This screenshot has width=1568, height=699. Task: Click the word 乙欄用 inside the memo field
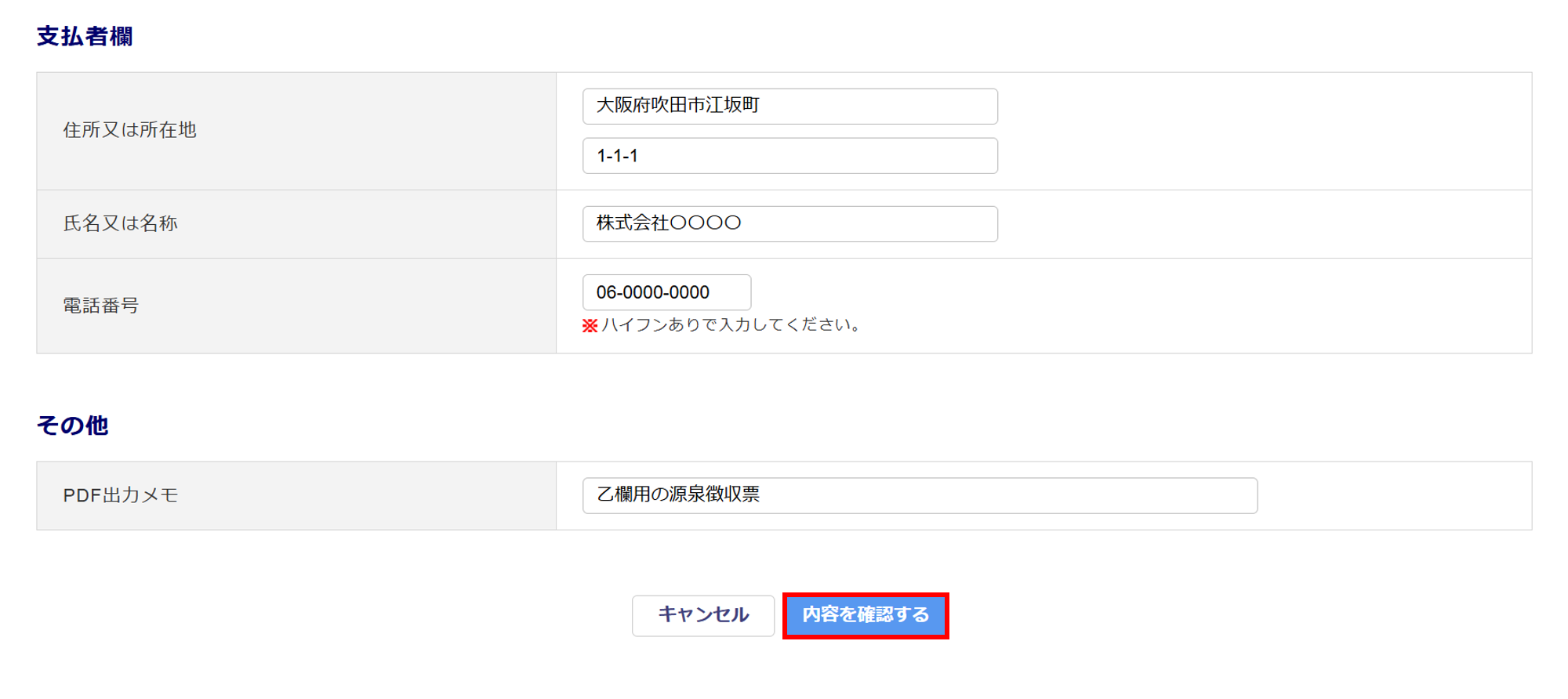[x=623, y=494]
